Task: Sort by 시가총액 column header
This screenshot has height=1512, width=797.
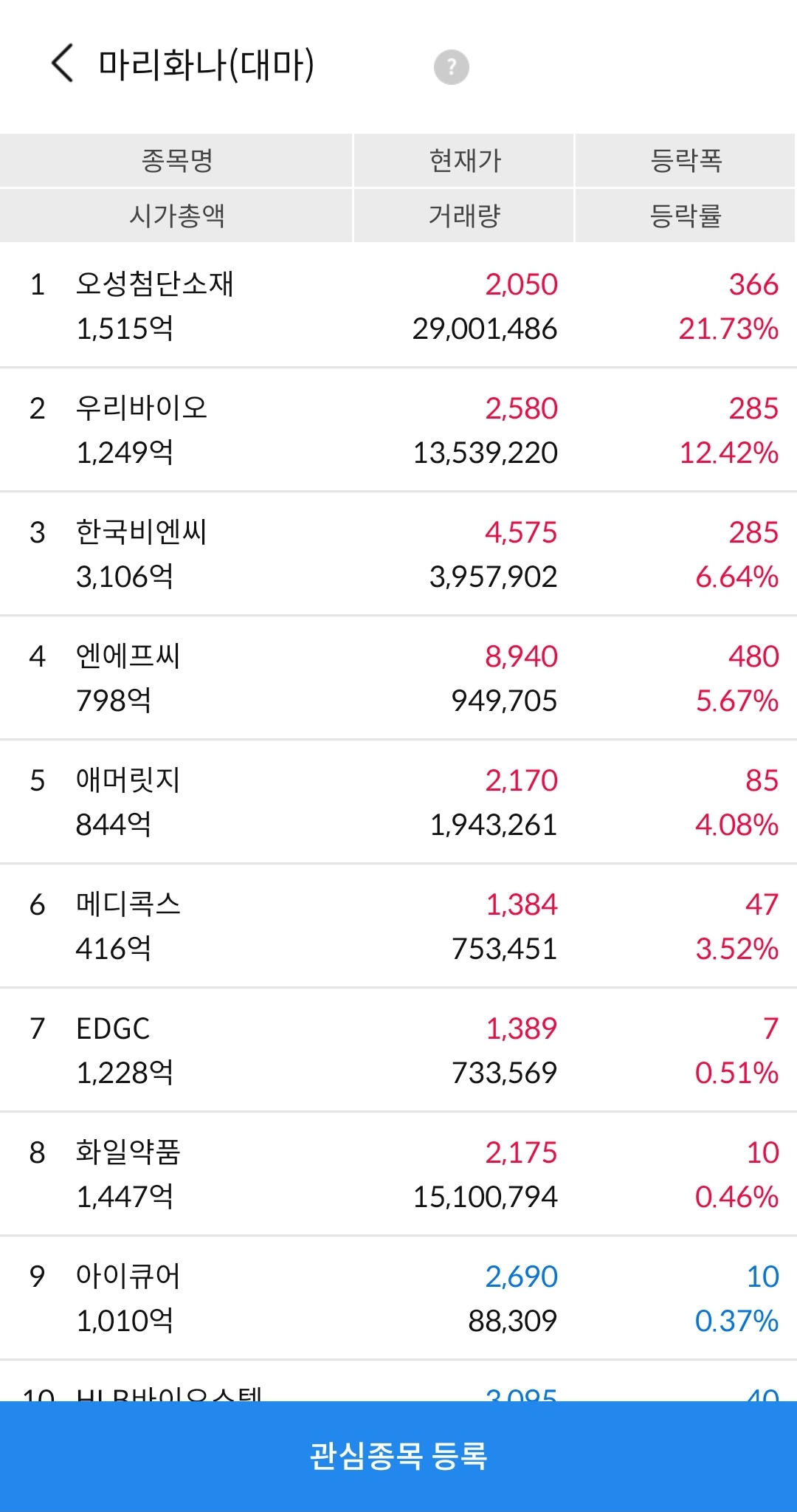Action: (x=176, y=216)
